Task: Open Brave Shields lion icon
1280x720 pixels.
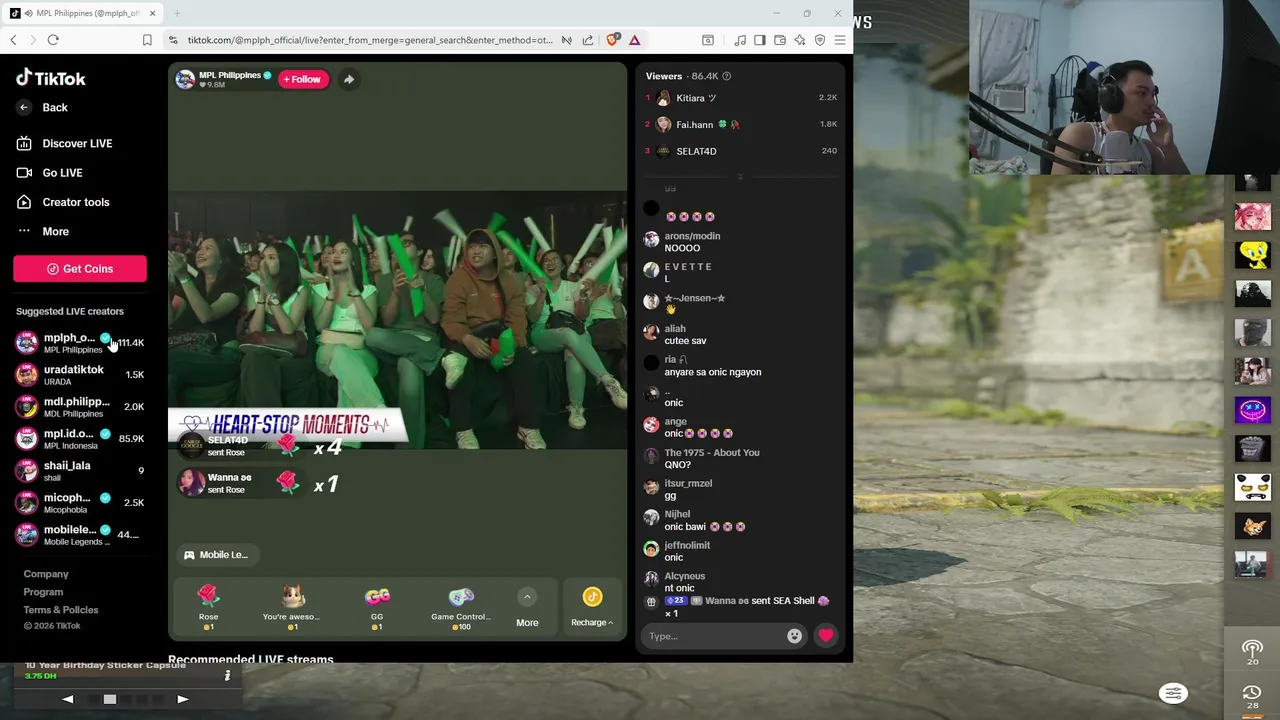Action: (612, 40)
